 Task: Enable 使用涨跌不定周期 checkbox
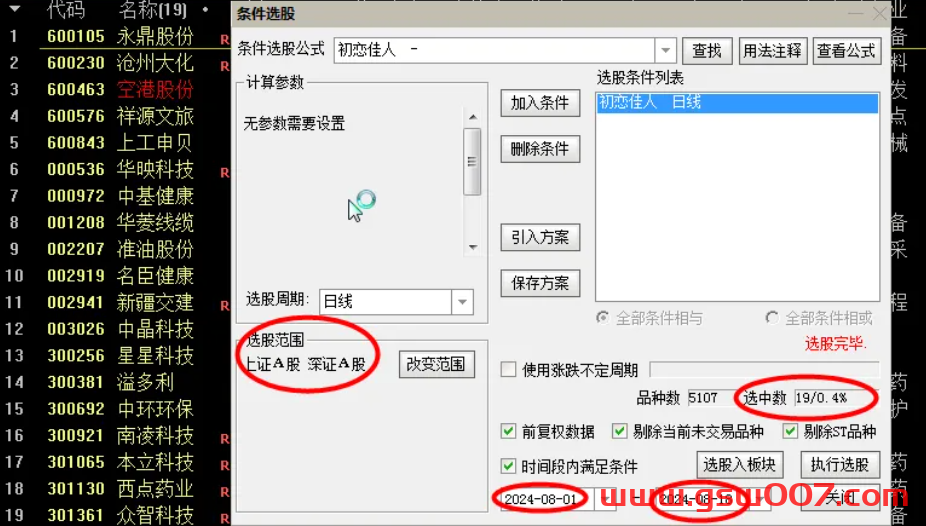[x=508, y=370]
